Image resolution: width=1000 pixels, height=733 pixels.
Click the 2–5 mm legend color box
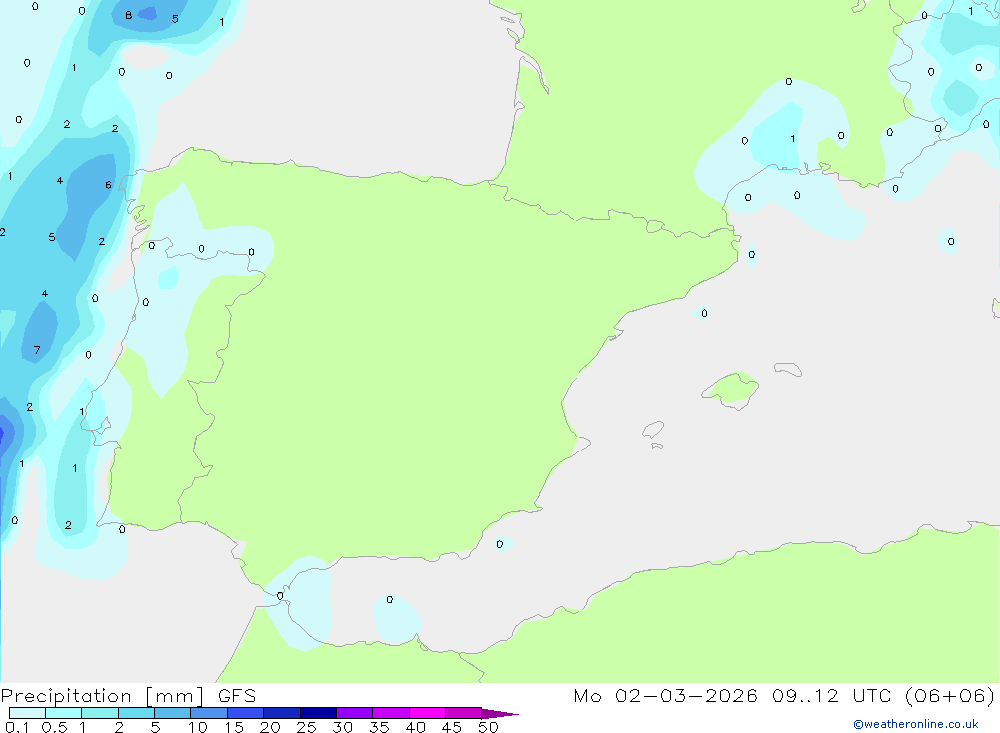pyautogui.click(x=136, y=713)
